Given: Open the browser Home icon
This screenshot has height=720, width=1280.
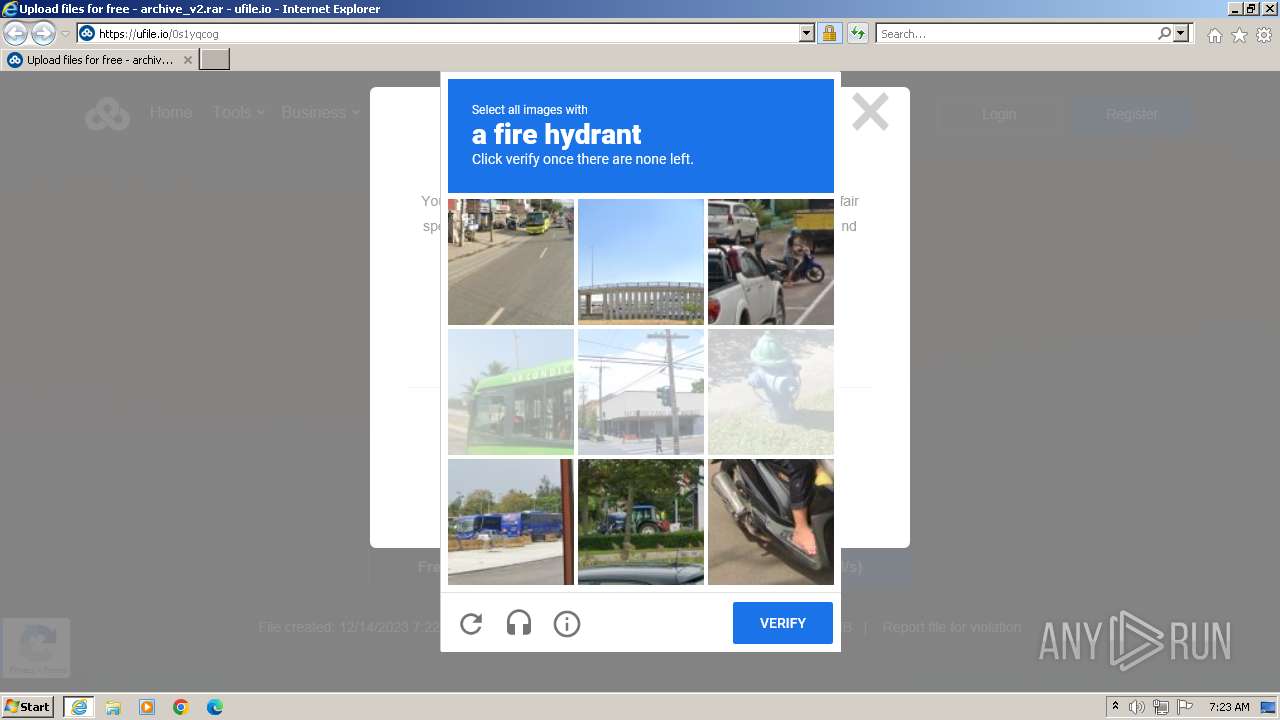Looking at the screenshot, I should tap(1214, 35).
